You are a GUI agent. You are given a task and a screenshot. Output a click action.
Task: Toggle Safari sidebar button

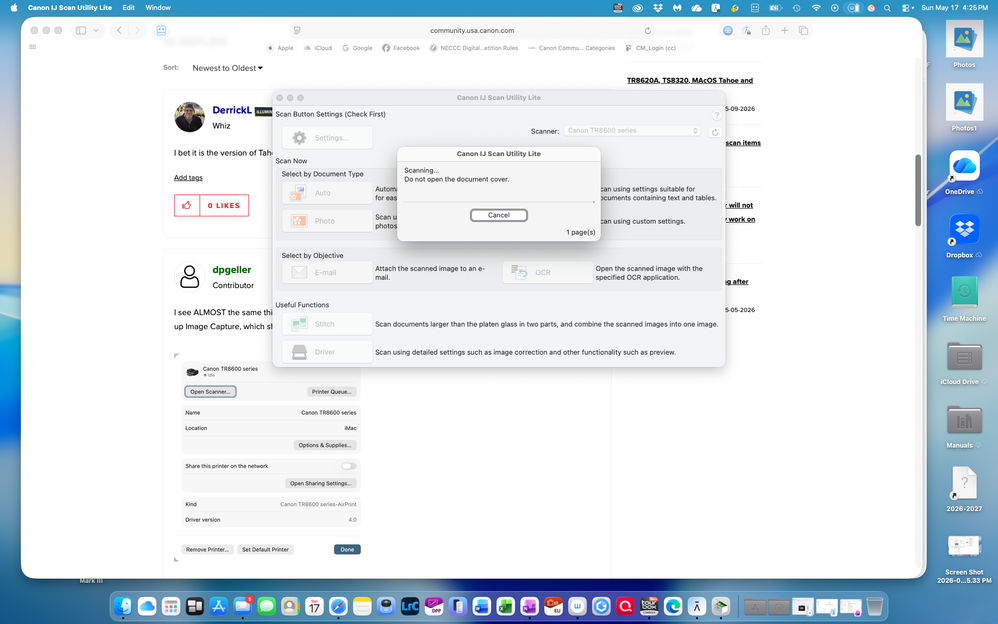click(81, 31)
